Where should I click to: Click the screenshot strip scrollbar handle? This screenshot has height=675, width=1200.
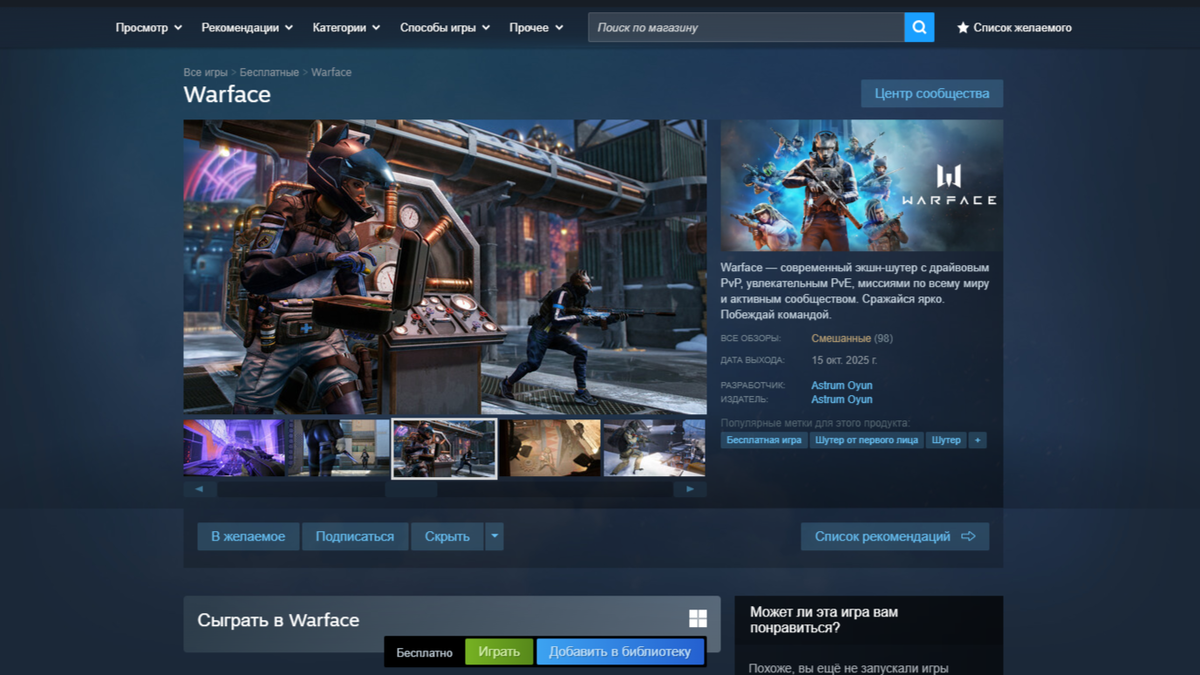tap(411, 489)
